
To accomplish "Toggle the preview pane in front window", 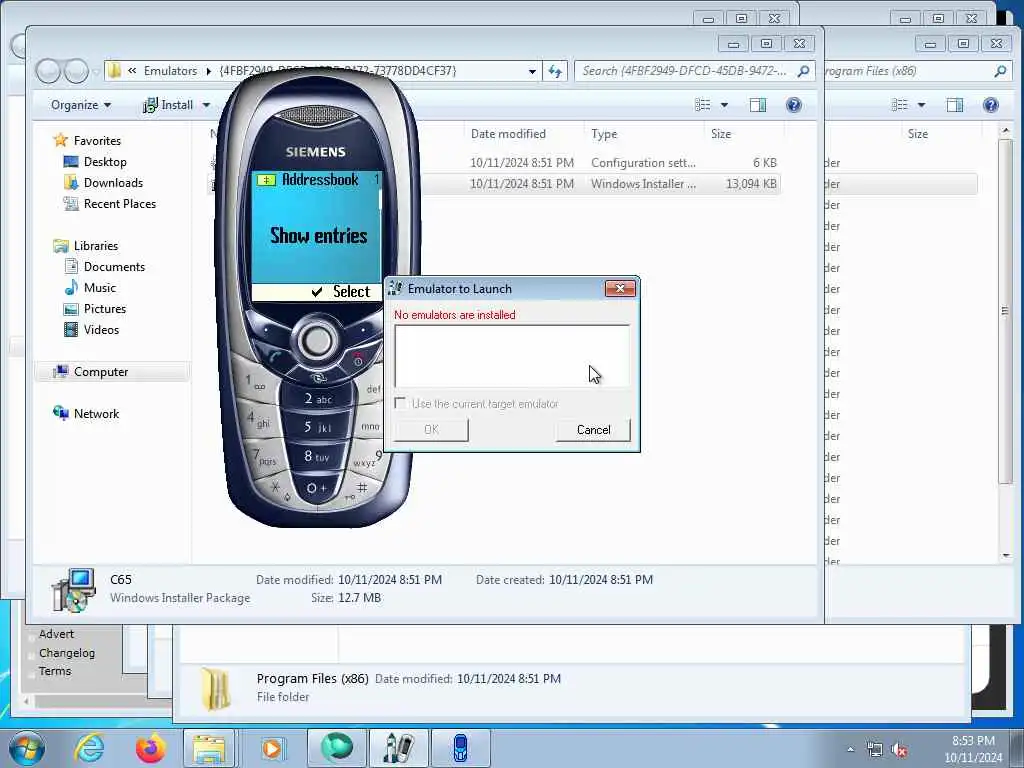I will pos(758,105).
